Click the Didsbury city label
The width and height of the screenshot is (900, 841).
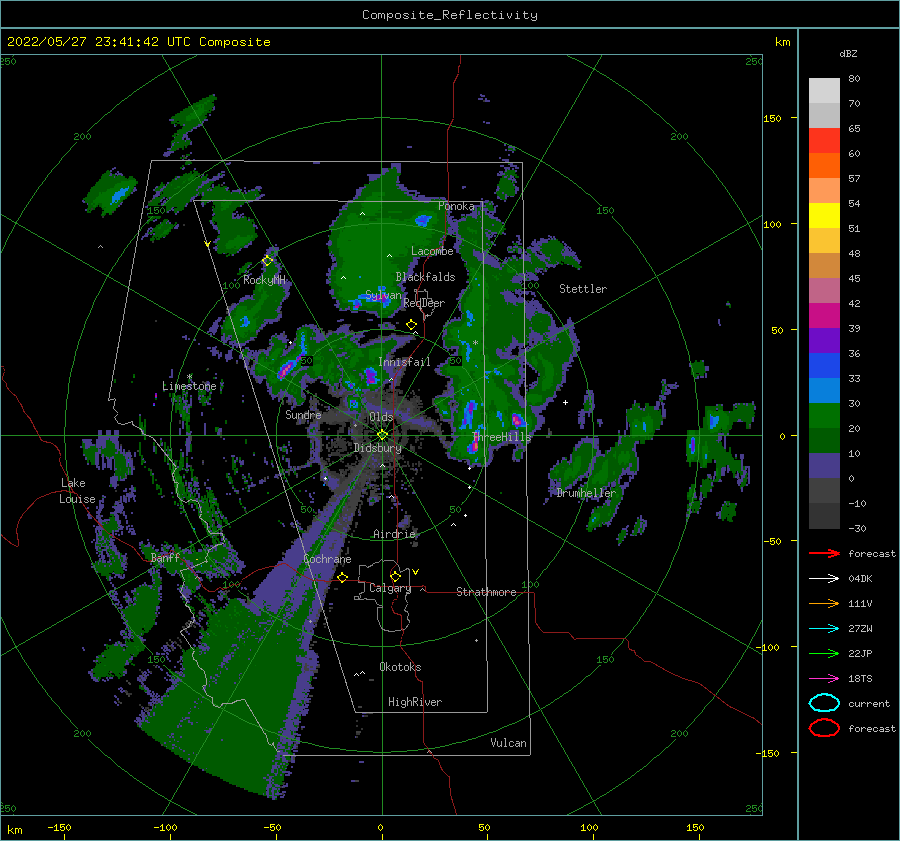pos(377,448)
